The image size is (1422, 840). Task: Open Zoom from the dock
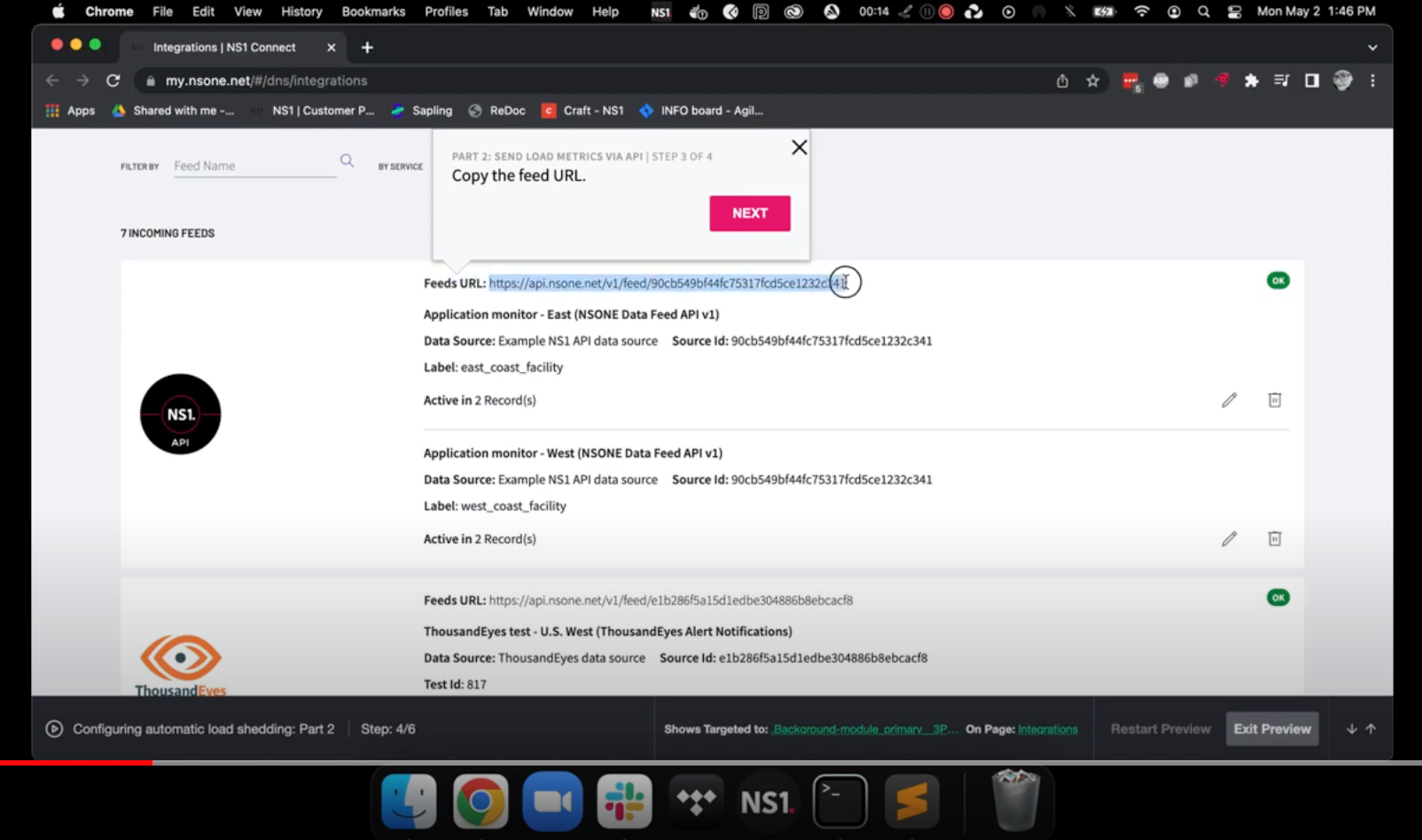coord(552,801)
